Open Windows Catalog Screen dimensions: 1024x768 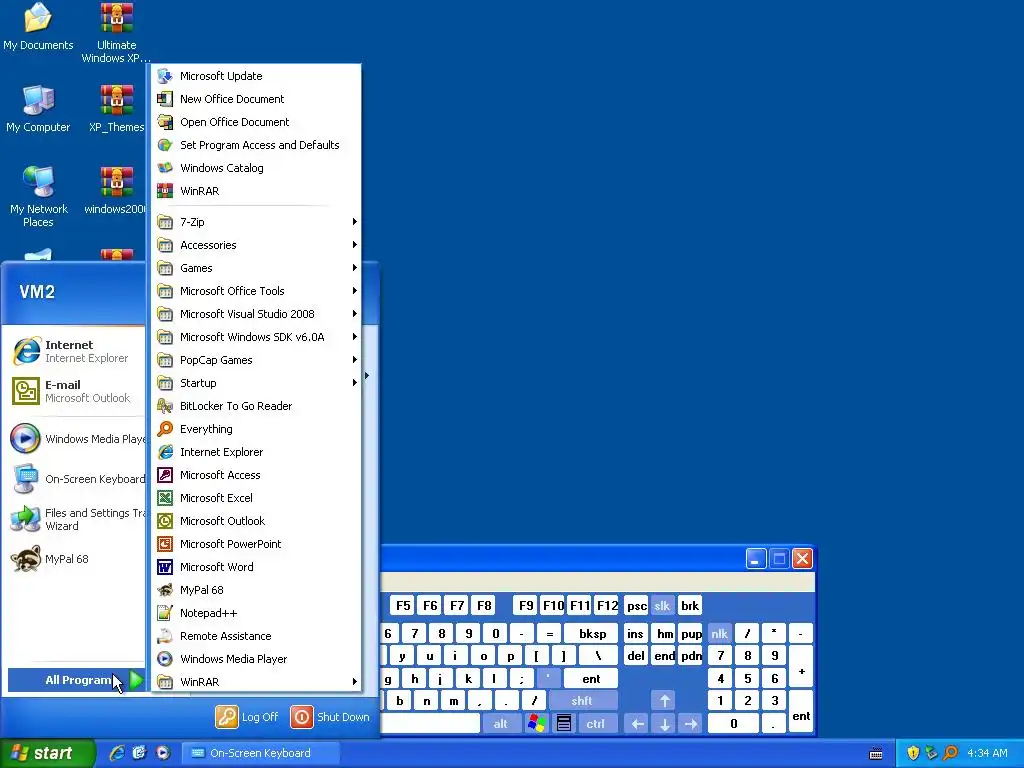[x=256, y=168]
